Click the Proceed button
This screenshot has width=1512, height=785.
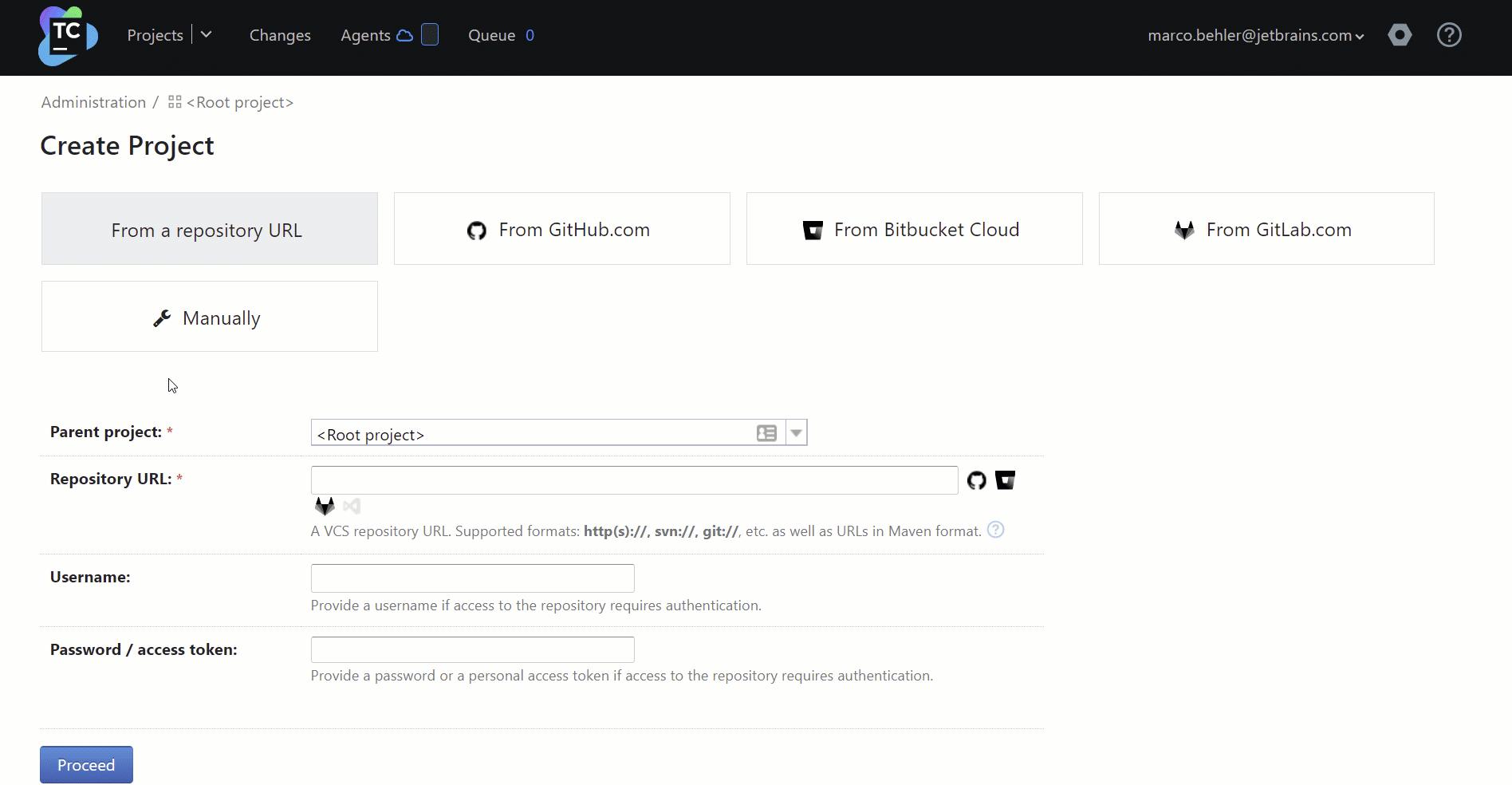click(x=85, y=764)
